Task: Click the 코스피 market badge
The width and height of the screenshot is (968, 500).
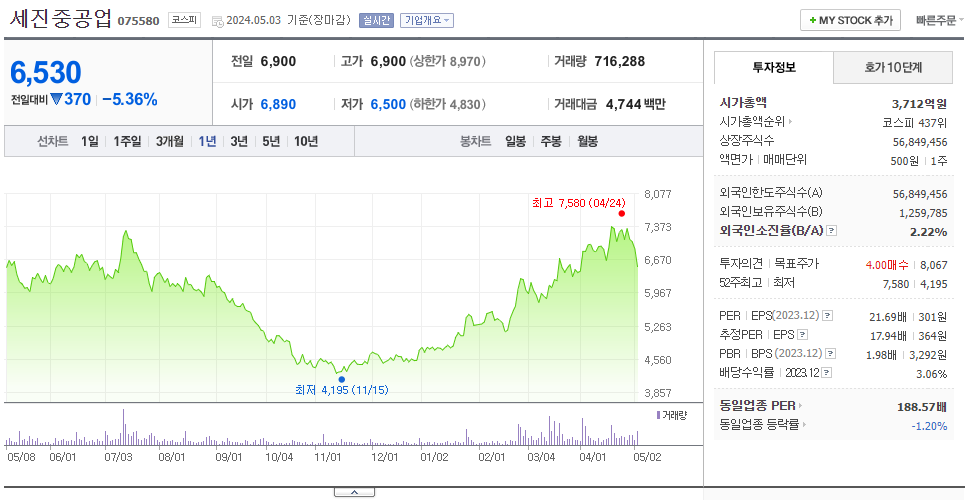Action: [x=184, y=20]
